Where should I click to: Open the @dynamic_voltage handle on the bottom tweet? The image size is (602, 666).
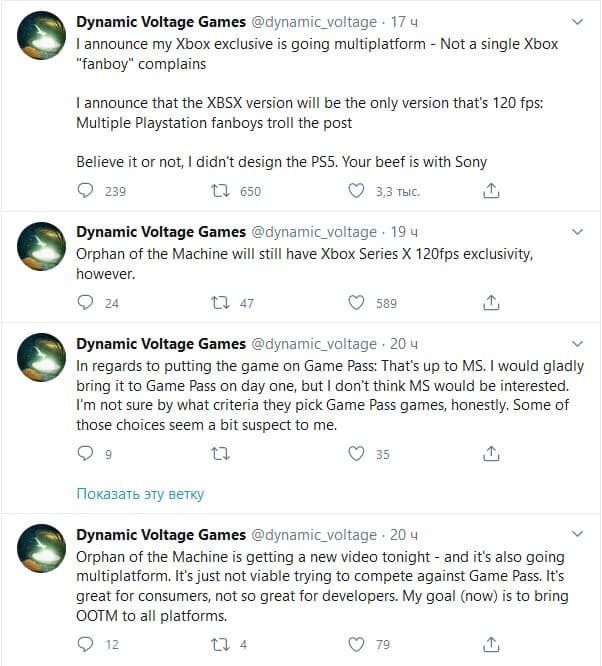314,535
